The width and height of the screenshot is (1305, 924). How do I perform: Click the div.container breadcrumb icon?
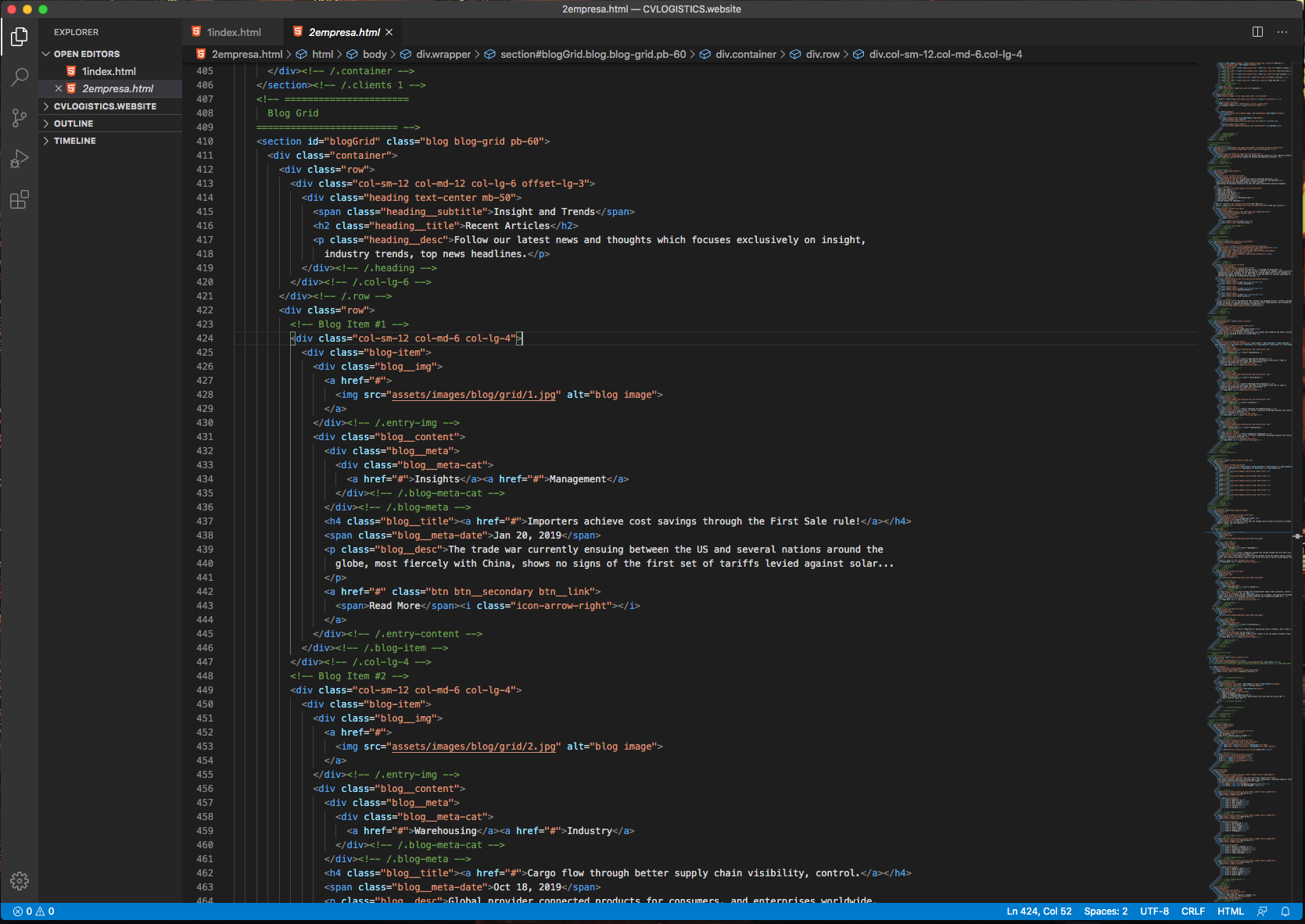(x=704, y=54)
